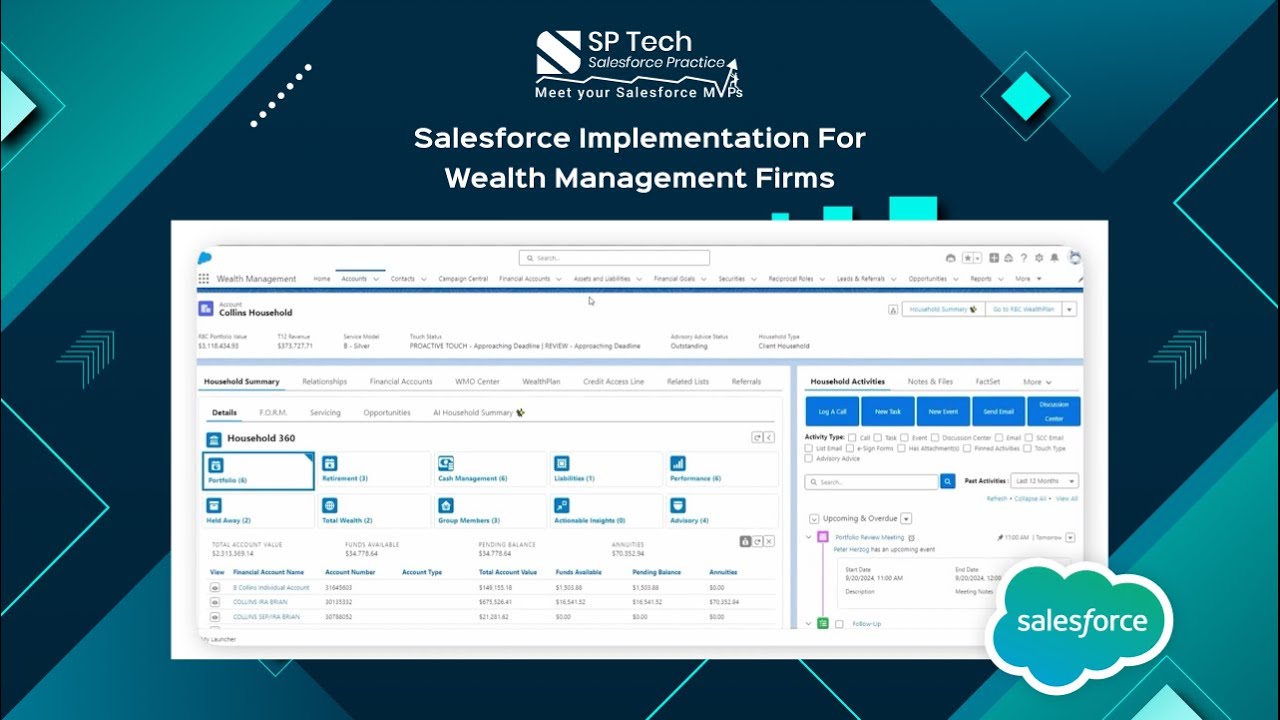The image size is (1280, 720).
Task: Open the Portfolio Review Meeting link
Action: [x=870, y=537]
